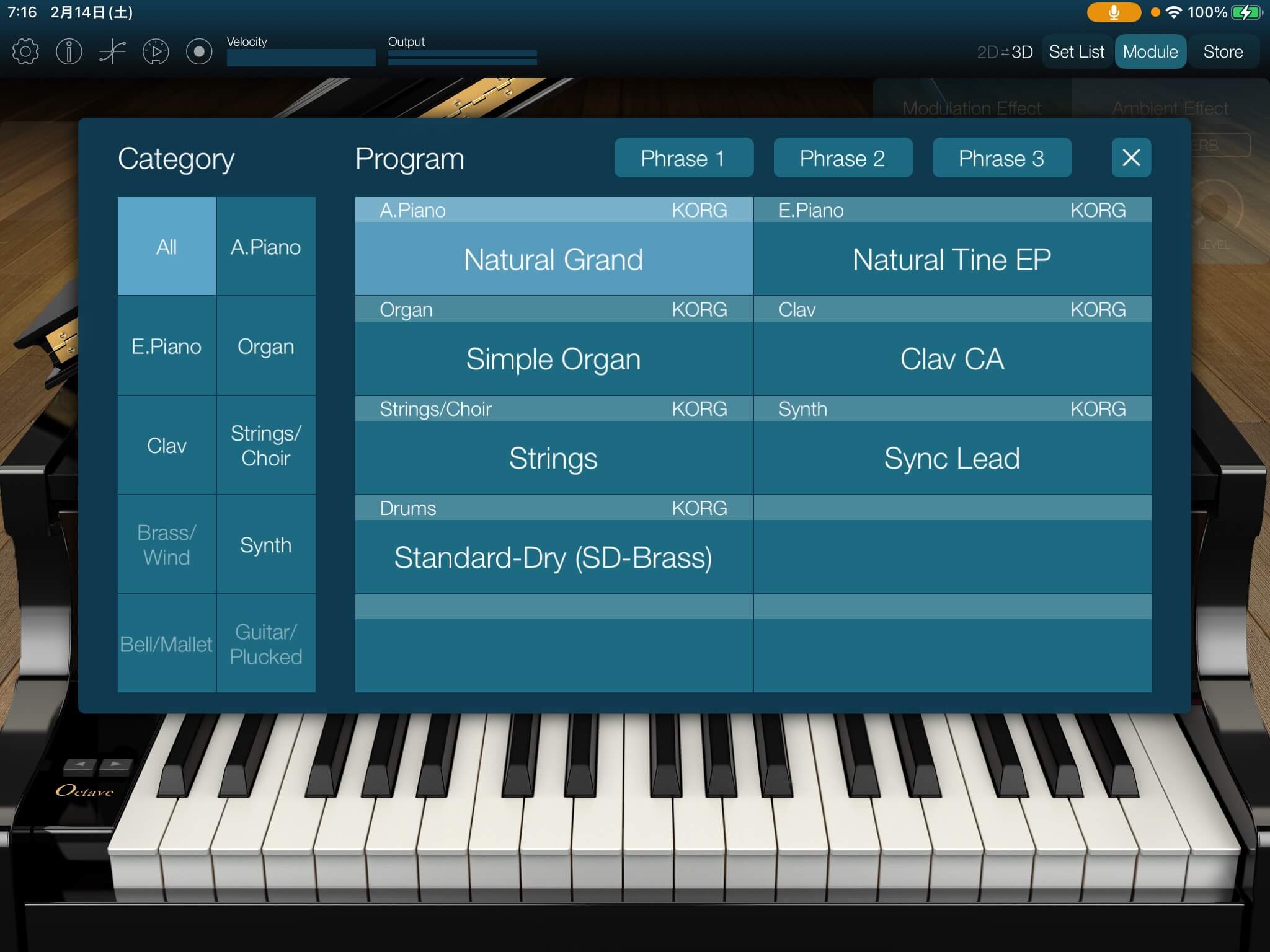
Task: Select the Sync Lead synth program
Action: 951,458
